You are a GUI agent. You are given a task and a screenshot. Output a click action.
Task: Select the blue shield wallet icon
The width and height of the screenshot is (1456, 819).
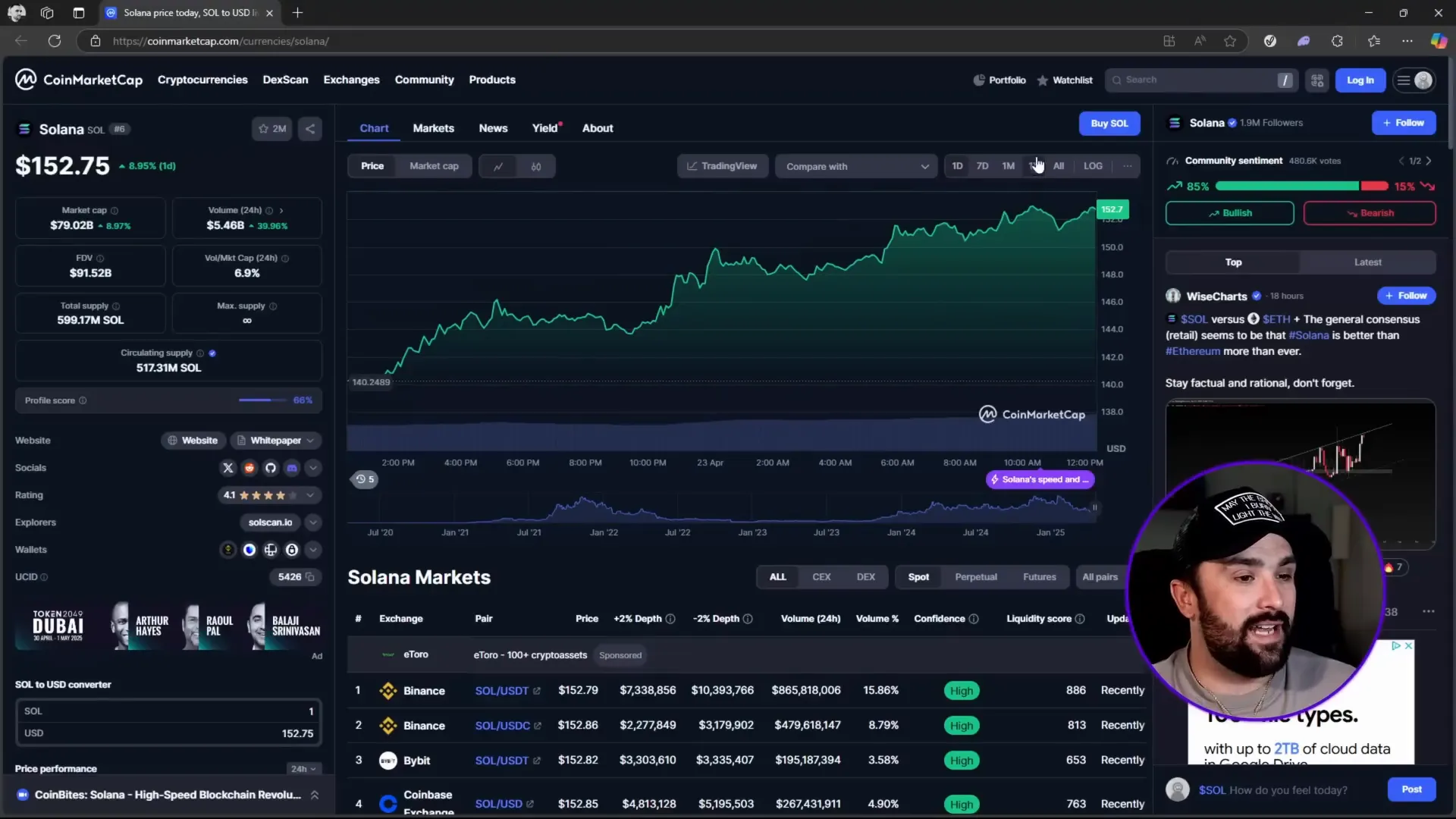click(x=249, y=550)
